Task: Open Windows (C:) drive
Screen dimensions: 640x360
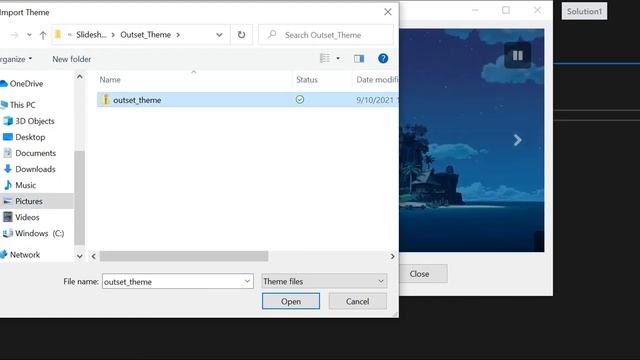Action: (40, 233)
